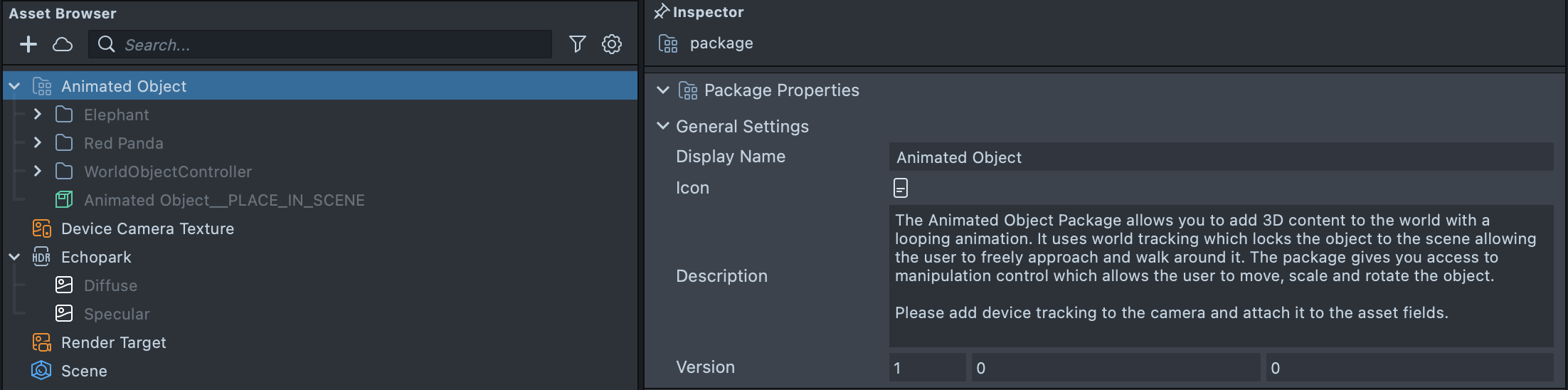Open the cloud asset library icon
Screen dimensions: 1568x390
63,45
